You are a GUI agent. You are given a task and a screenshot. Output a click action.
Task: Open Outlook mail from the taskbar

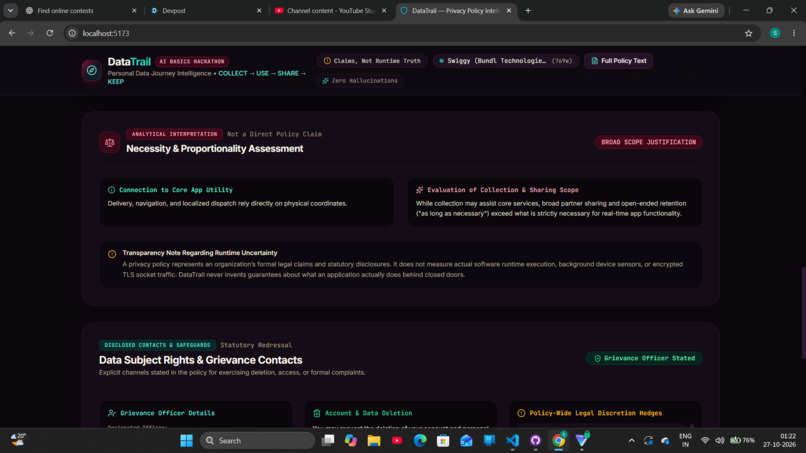pyautogui.click(x=466, y=440)
